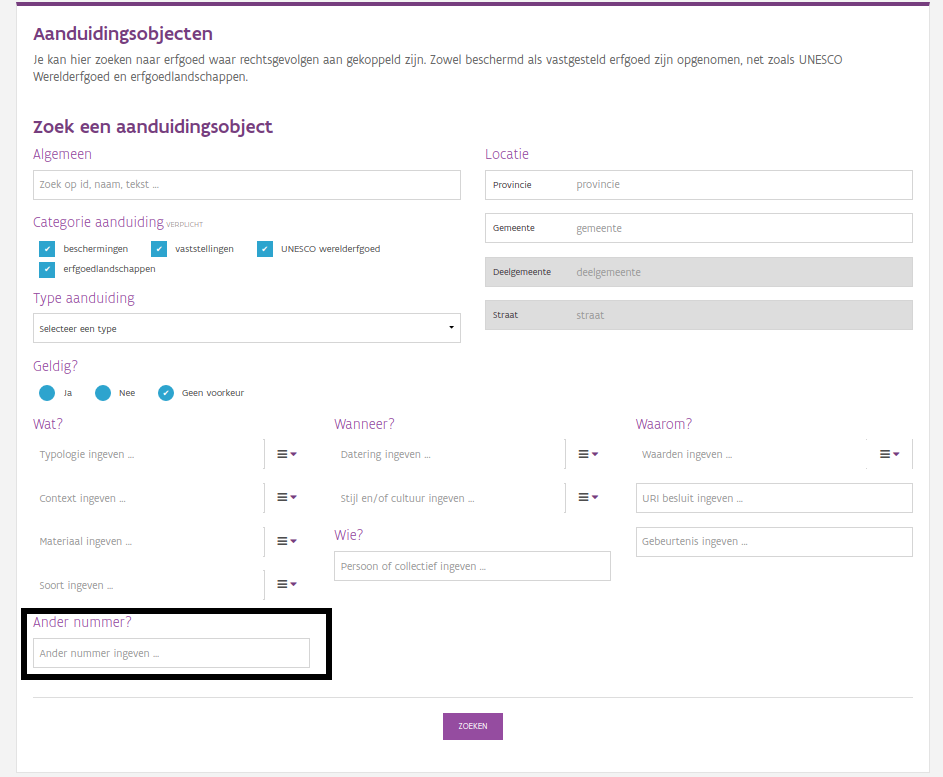The height and width of the screenshot is (777, 943).
Task: Click the Categorie aanduiding label
Action: (98, 222)
